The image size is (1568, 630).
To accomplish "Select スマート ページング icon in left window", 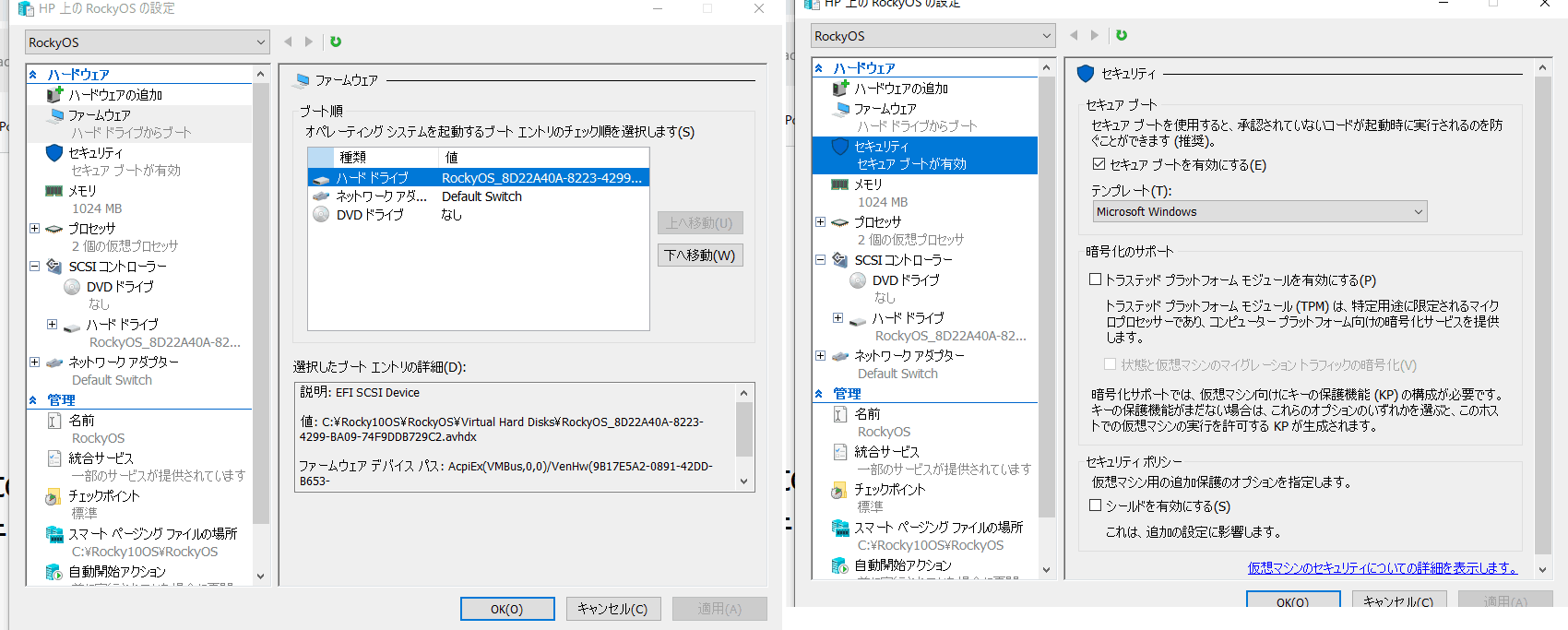I will click(54, 534).
